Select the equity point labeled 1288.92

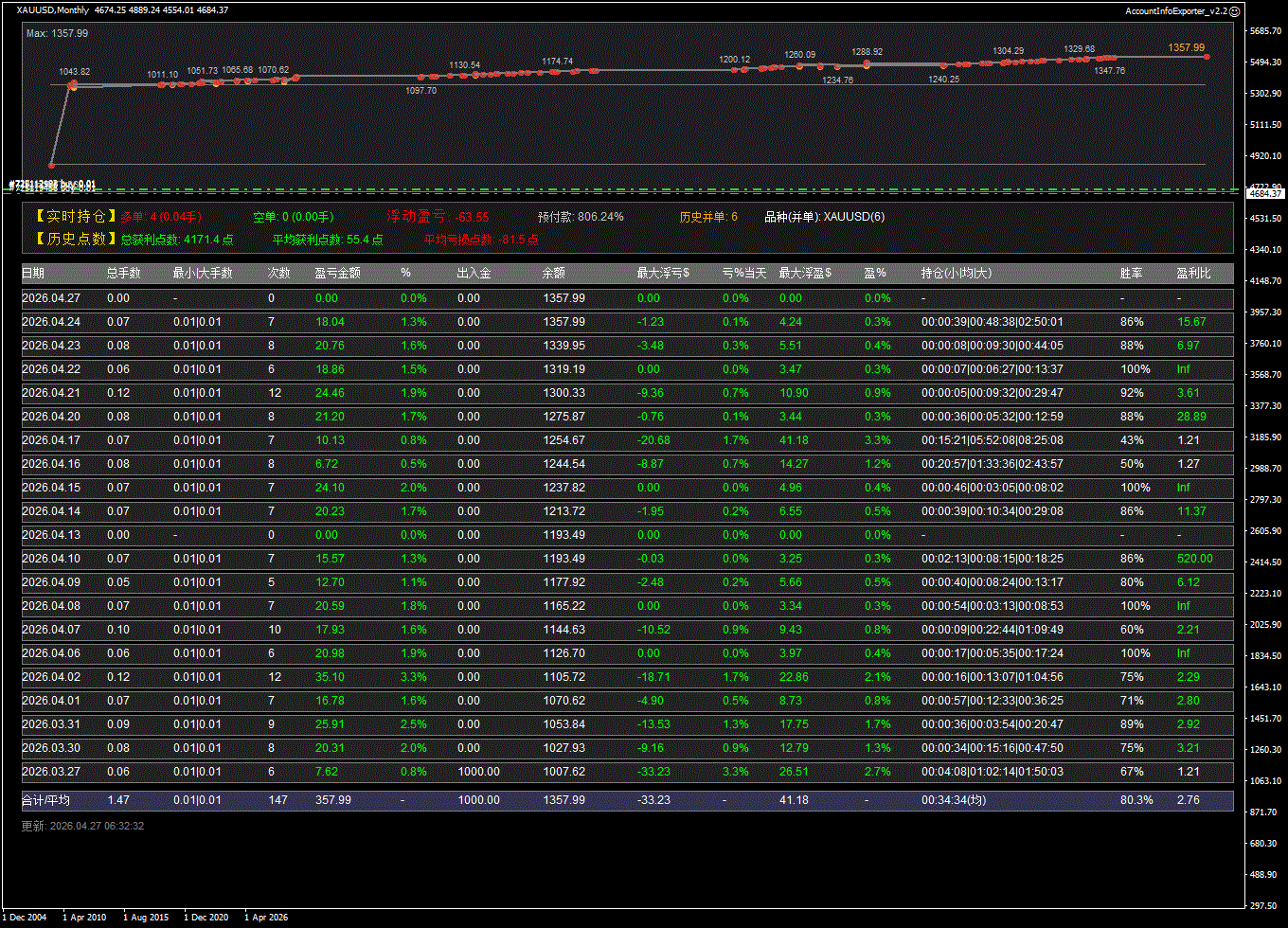pyautogui.click(x=867, y=63)
